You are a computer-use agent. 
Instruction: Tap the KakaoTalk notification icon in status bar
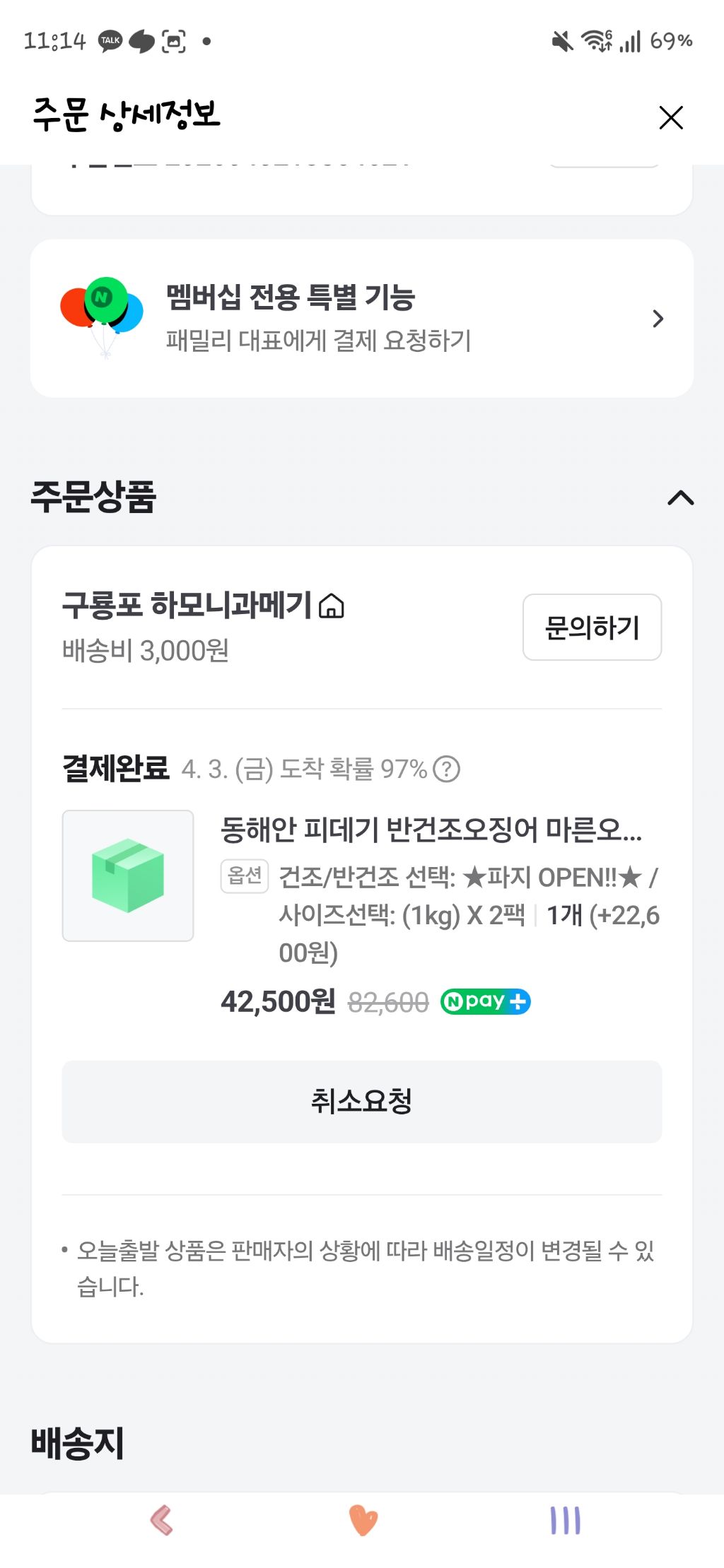coord(110,41)
